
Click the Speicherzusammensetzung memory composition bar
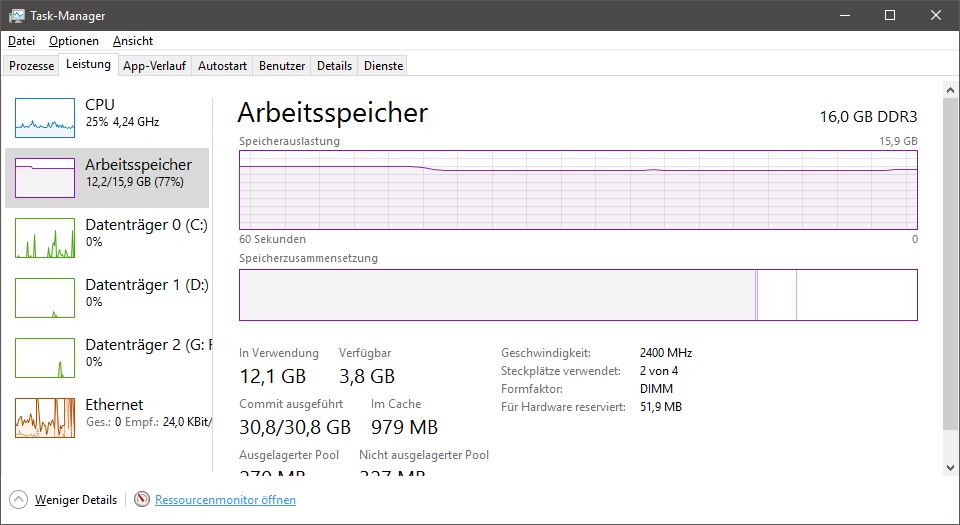[578, 295]
